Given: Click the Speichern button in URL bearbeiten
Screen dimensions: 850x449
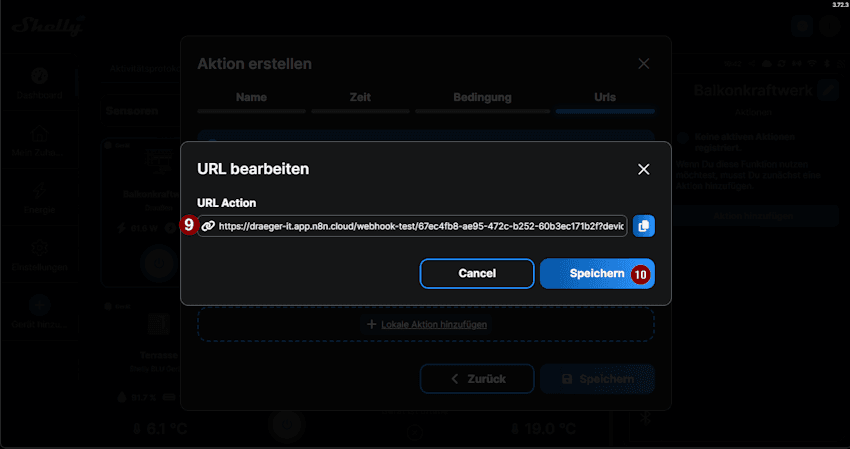Looking at the screenshot, I should point(597,273).
